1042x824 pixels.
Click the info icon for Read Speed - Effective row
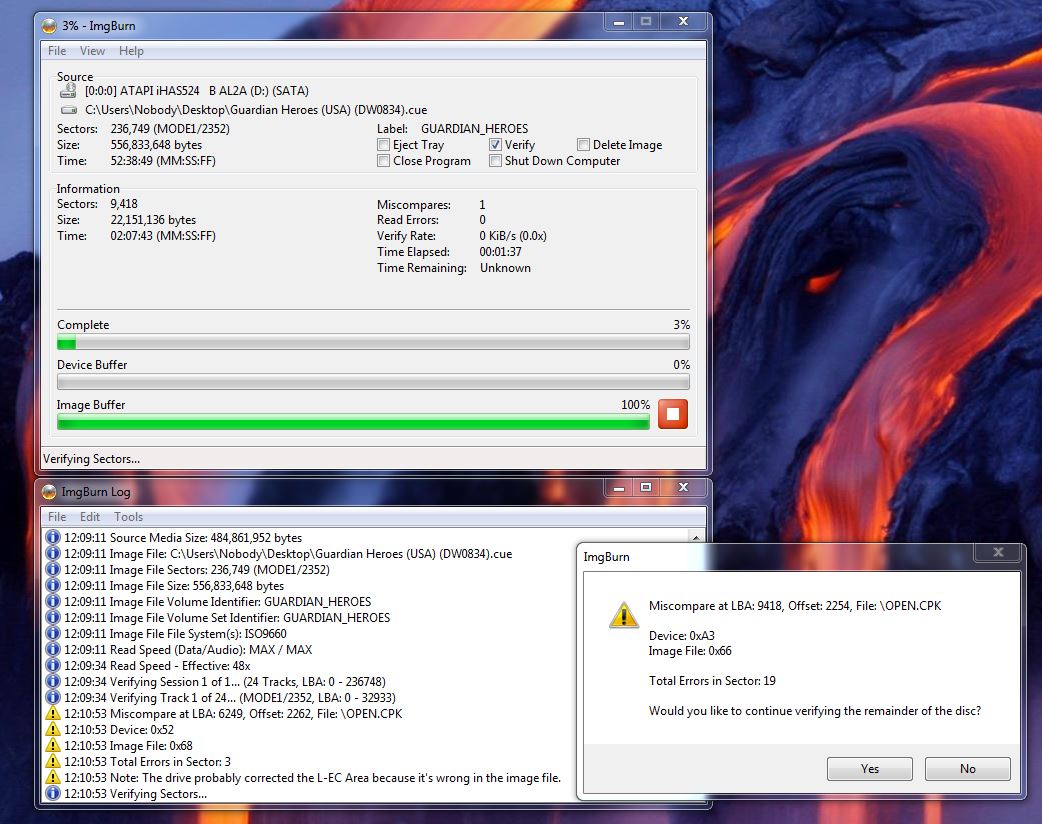tap(52, 666)
